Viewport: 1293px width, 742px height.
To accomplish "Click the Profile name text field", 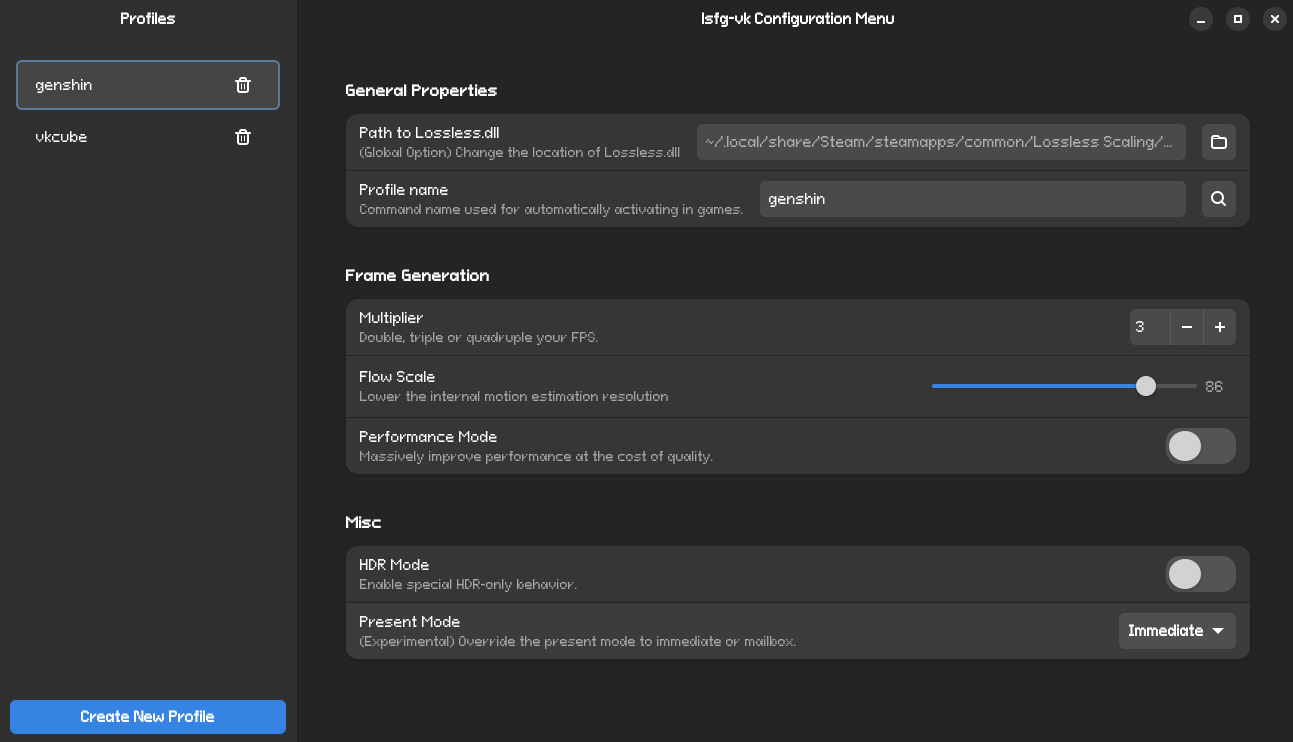I will 972,199.
